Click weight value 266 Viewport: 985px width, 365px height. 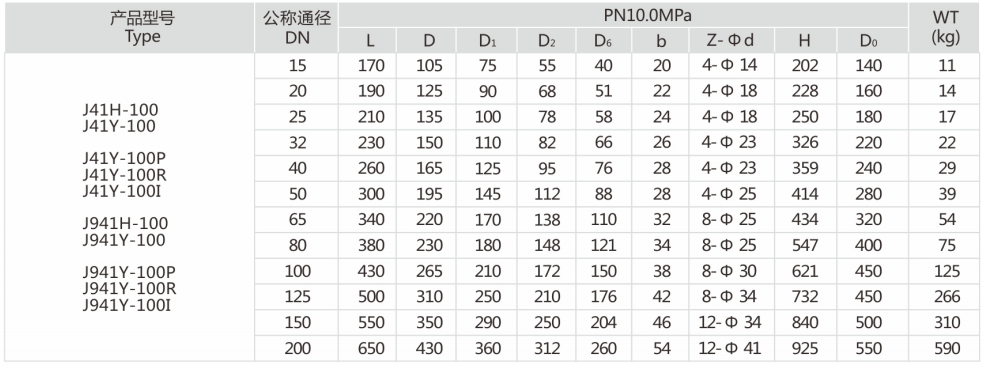[x=947, y=297]
